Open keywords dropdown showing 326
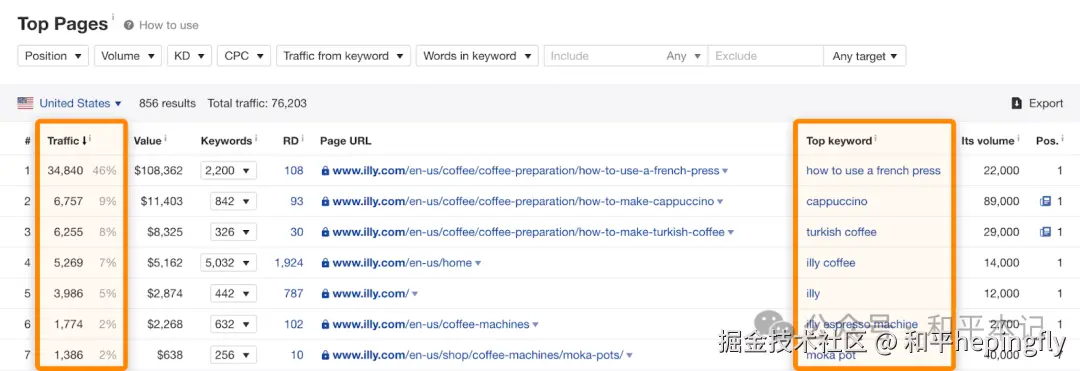This screenshot has width=1080, height=371. 233,232
